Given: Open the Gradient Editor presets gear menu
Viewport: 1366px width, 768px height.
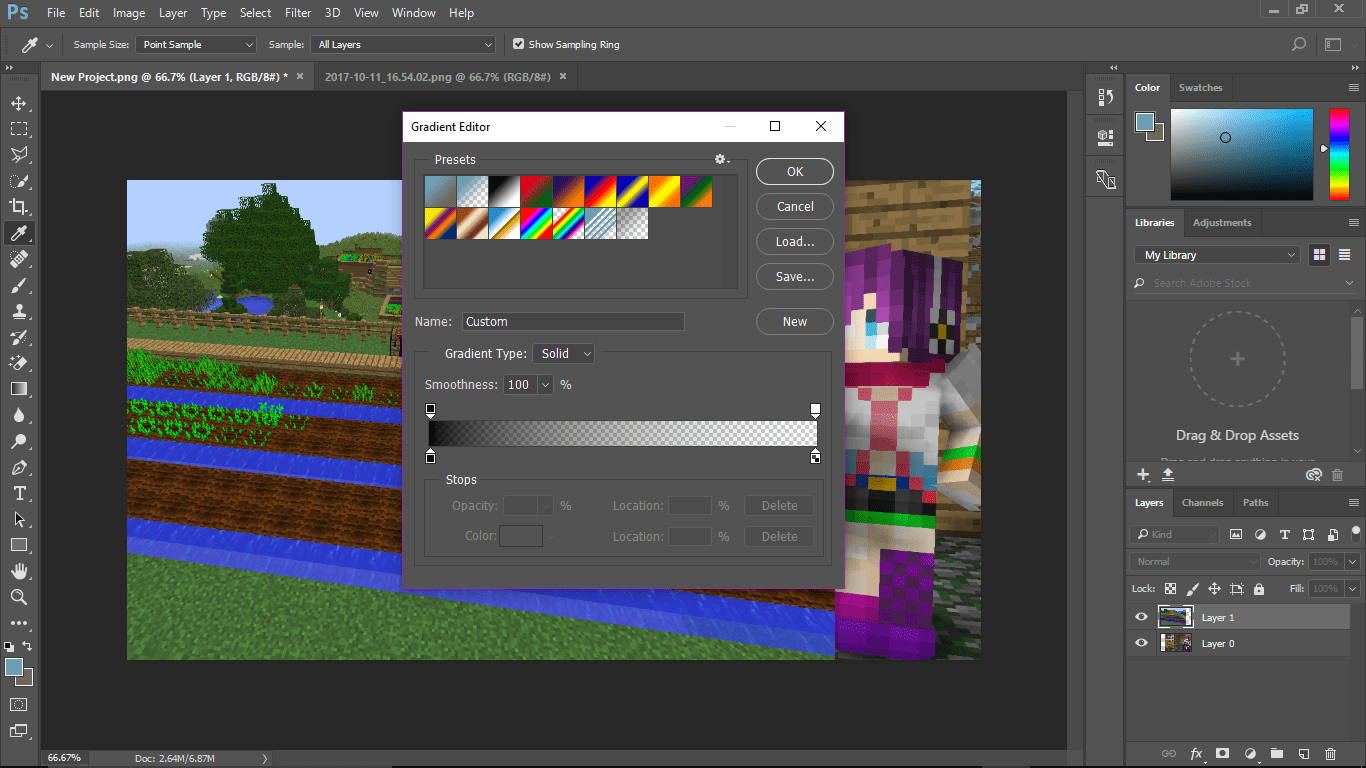Looking at the screenshot, I should click(x=719, y=158).
